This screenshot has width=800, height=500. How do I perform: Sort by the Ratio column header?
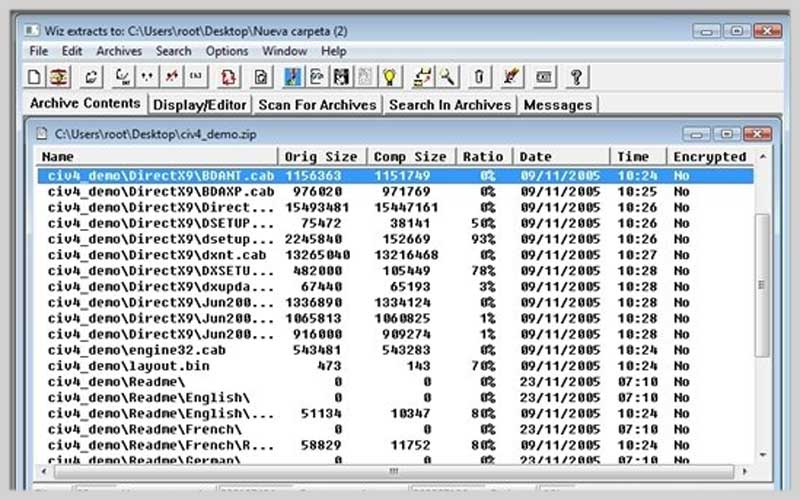point(484,157)
